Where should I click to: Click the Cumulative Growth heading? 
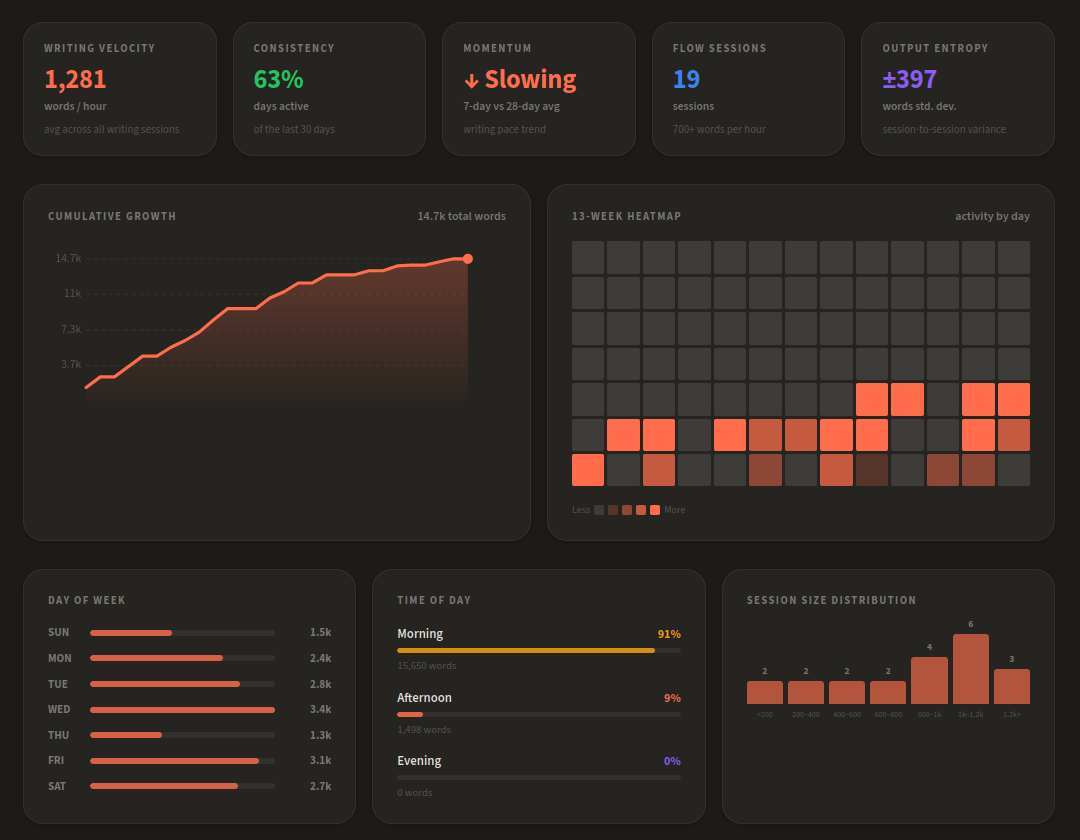pos(112,216)
